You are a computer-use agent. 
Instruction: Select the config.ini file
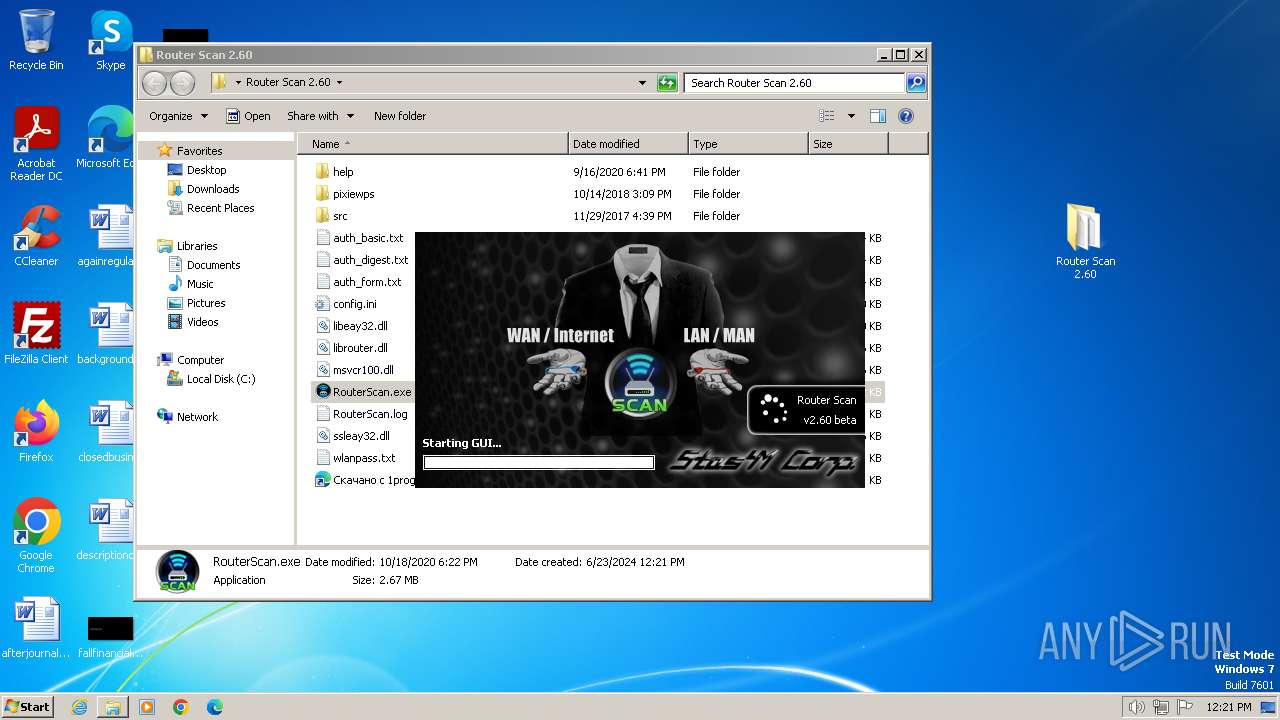coord(355,304)
